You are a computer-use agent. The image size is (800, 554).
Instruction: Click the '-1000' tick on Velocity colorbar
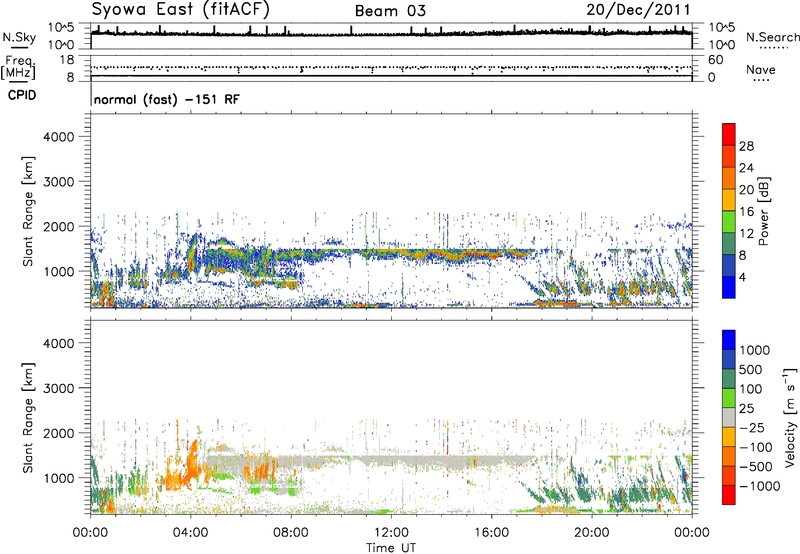coord(759,486)
